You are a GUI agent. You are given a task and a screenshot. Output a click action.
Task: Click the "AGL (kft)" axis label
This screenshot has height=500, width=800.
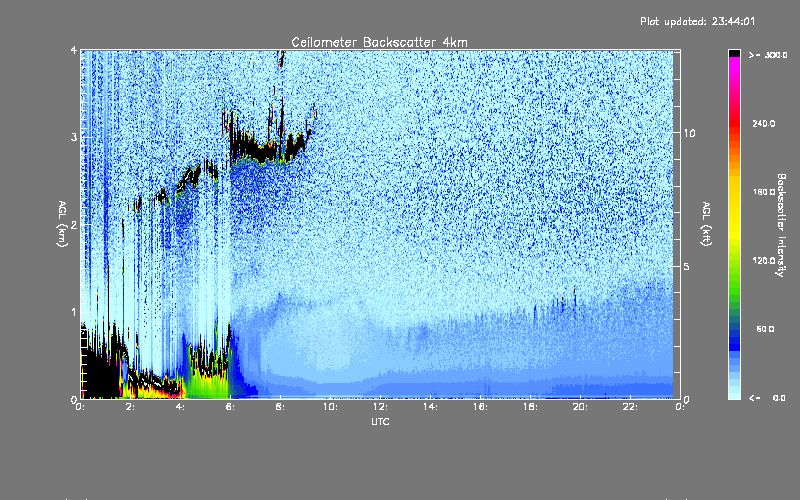tap(707, 224)
